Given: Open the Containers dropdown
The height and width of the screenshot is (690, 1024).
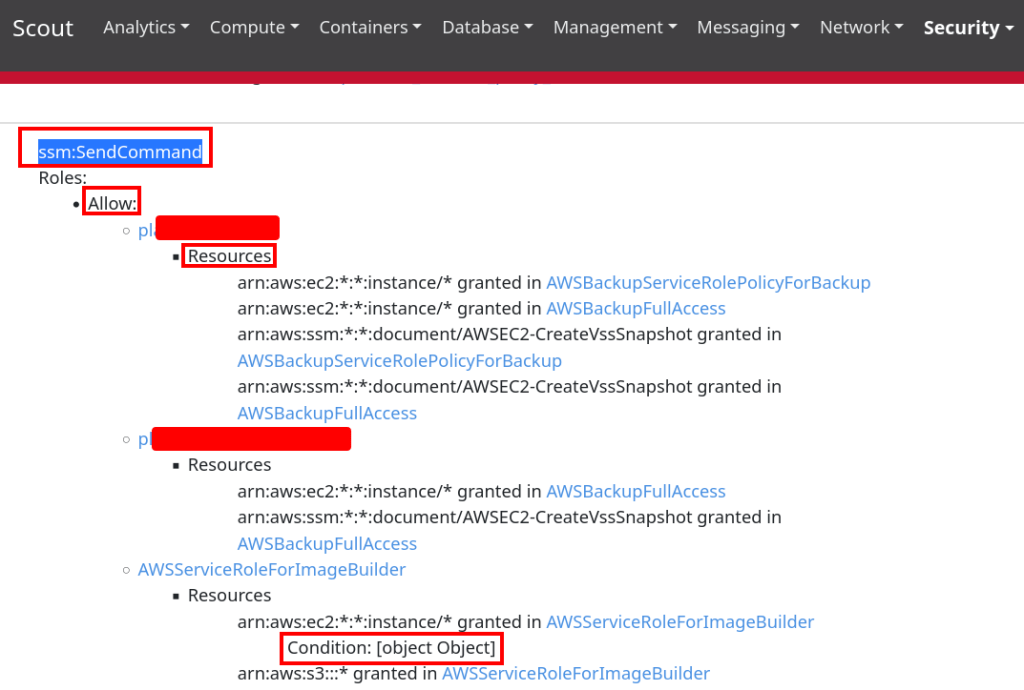Looking at the screenshot, I should pyautogui.click(x=370, y=28).
